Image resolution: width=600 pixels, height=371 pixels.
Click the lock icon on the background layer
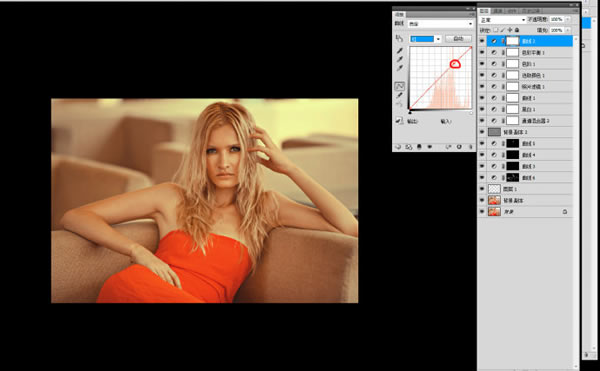click(x=565, y=212)
